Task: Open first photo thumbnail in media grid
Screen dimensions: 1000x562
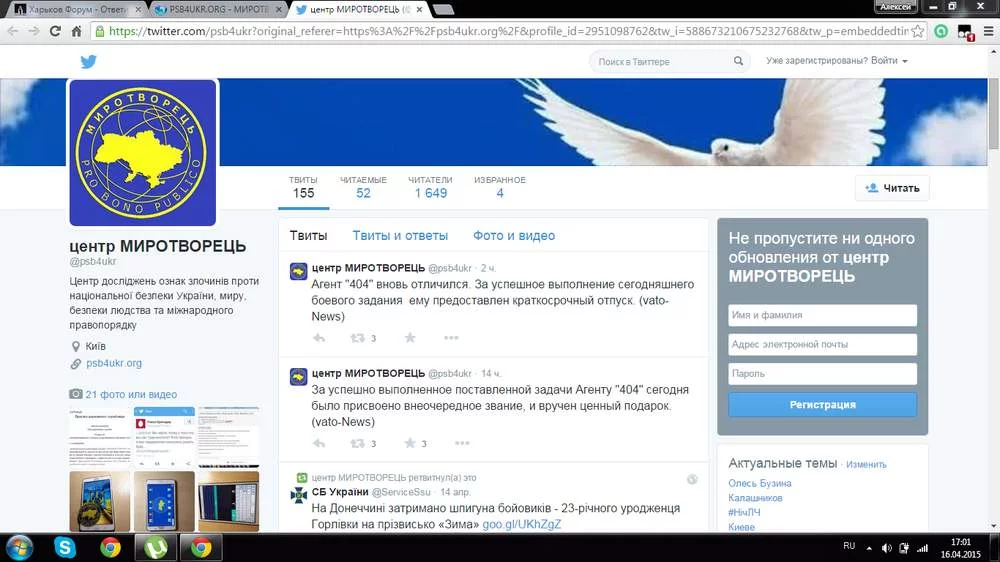Action: (x=99, y=436)
